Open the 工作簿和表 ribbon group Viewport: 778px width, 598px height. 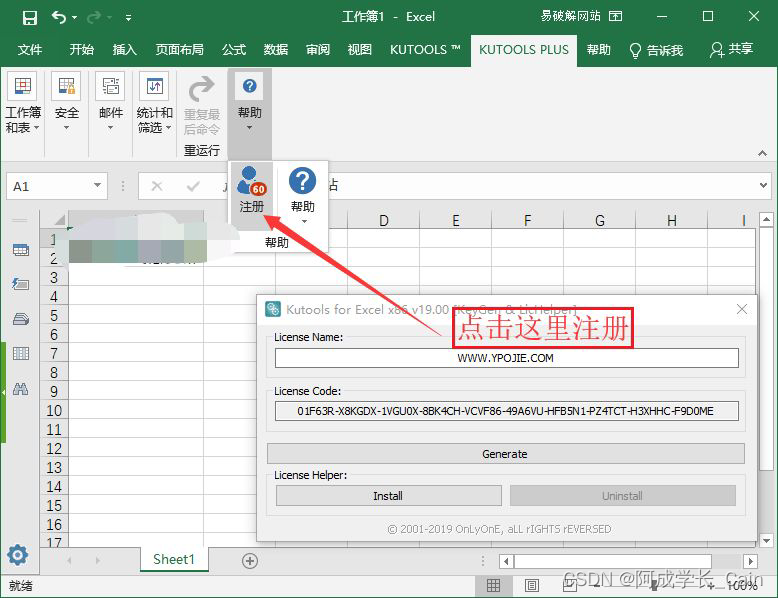pyautogui.click(x=22, y=105)
